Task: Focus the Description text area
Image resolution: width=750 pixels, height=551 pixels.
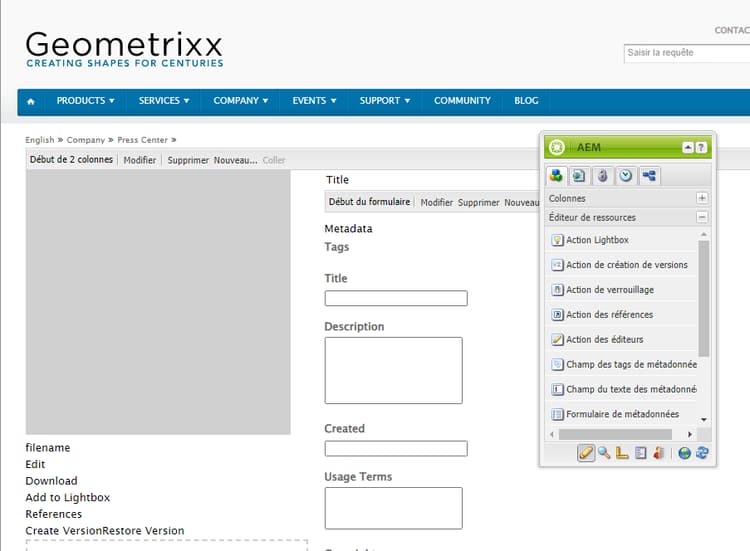Action: point(394,370)
